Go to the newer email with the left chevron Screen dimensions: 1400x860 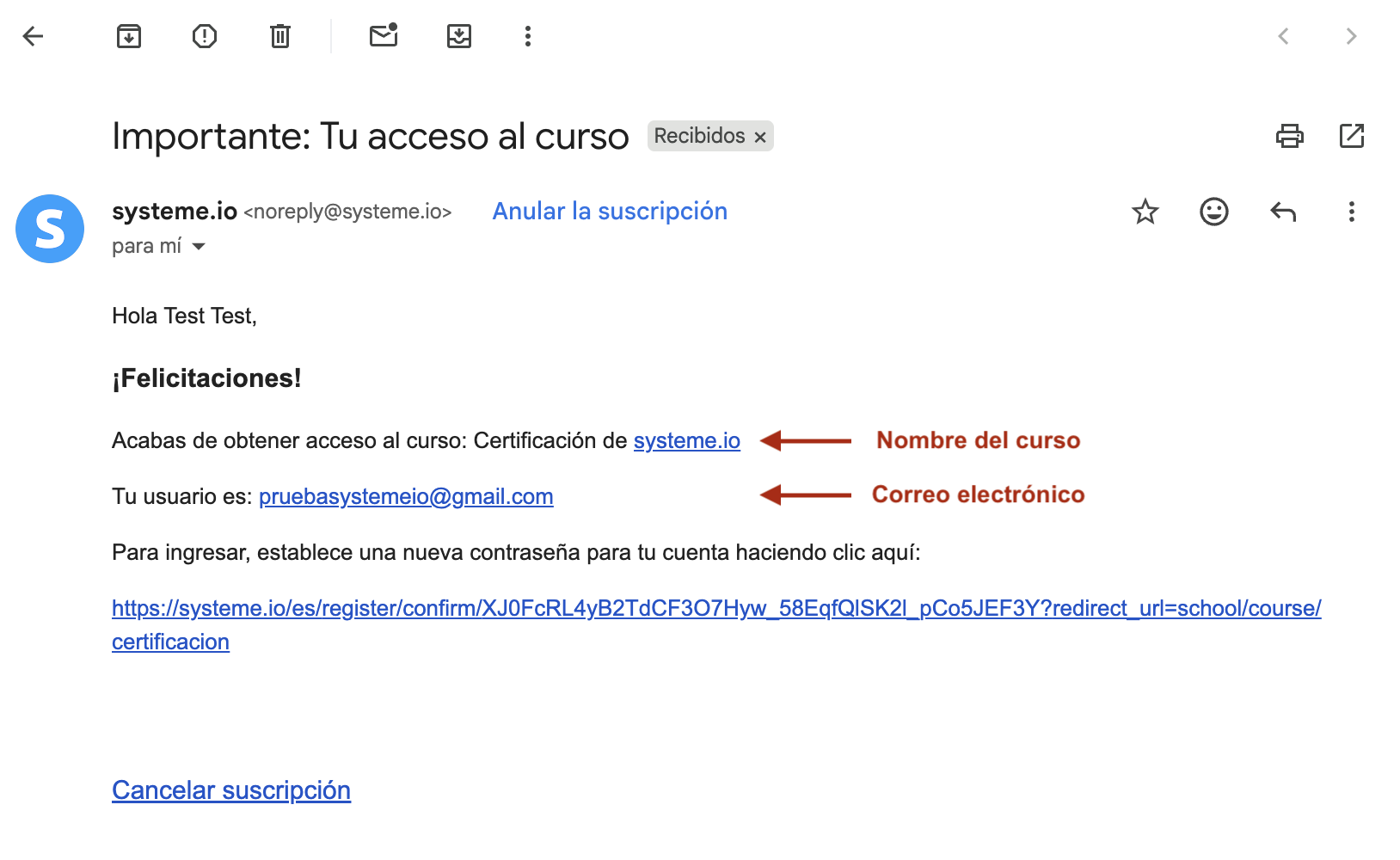(x=1283, y=36)
